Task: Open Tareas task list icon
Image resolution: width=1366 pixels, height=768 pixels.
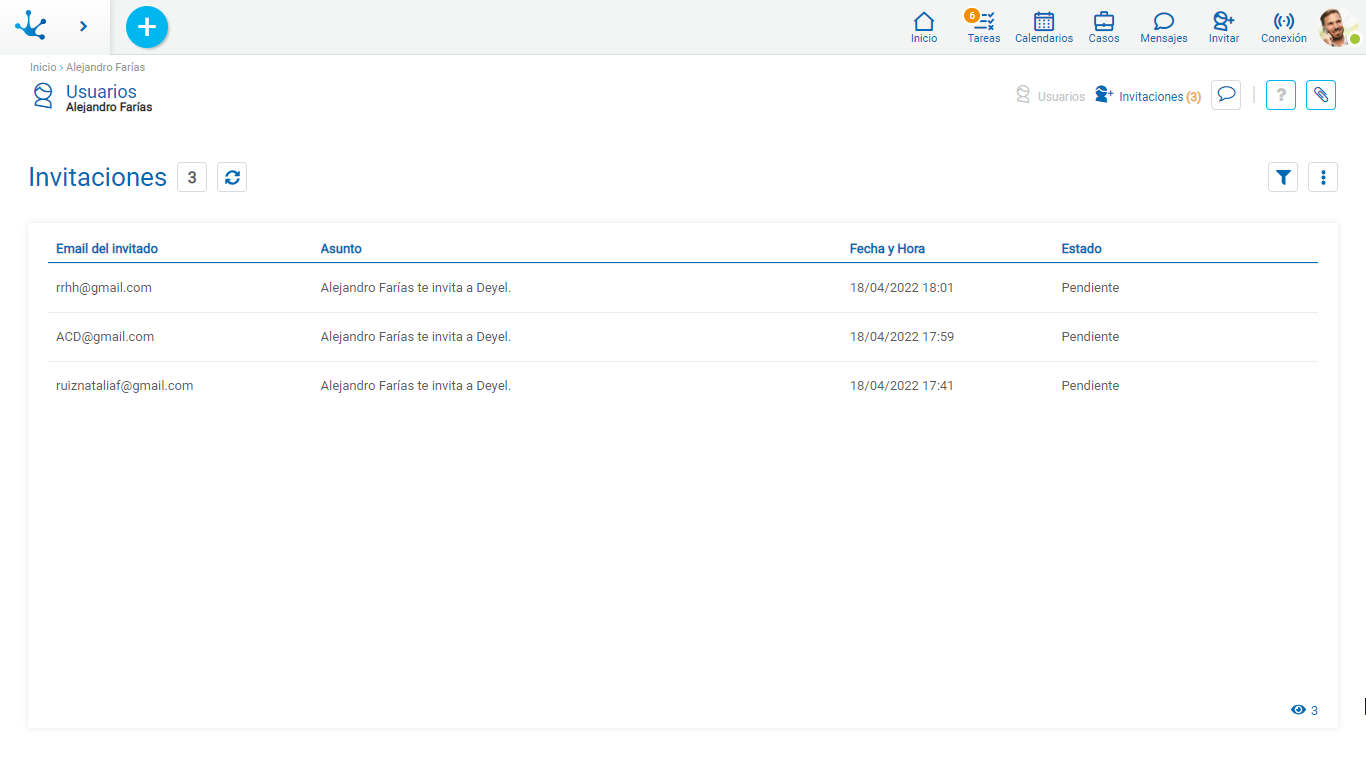Action: [983, 27]
